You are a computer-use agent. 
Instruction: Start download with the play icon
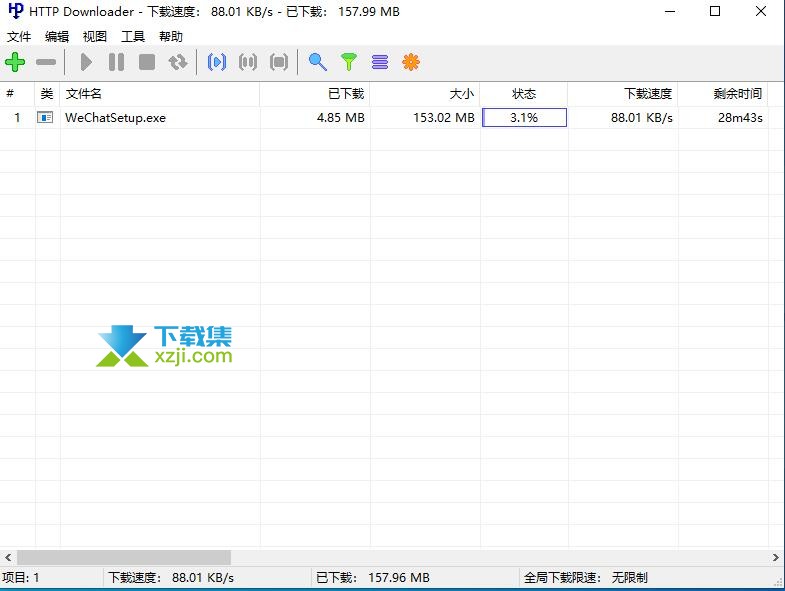(x=86, y=62)
